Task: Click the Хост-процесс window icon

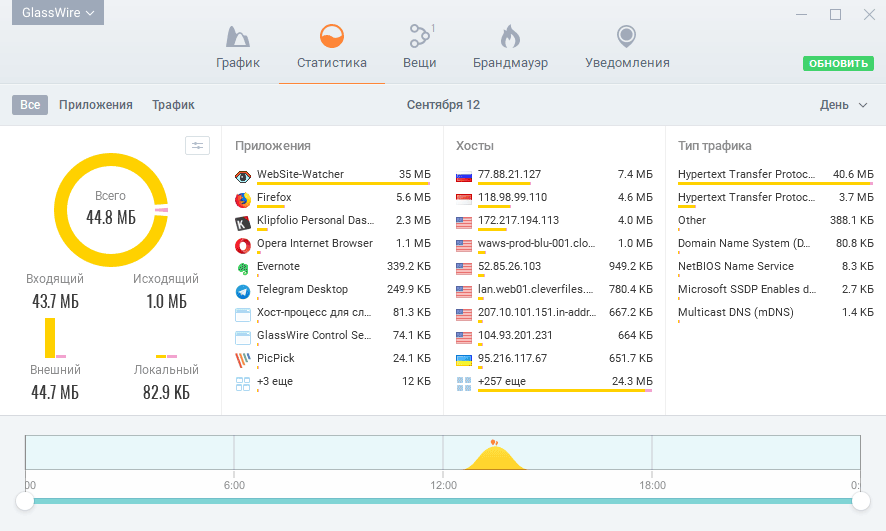Action: (243, 315)
